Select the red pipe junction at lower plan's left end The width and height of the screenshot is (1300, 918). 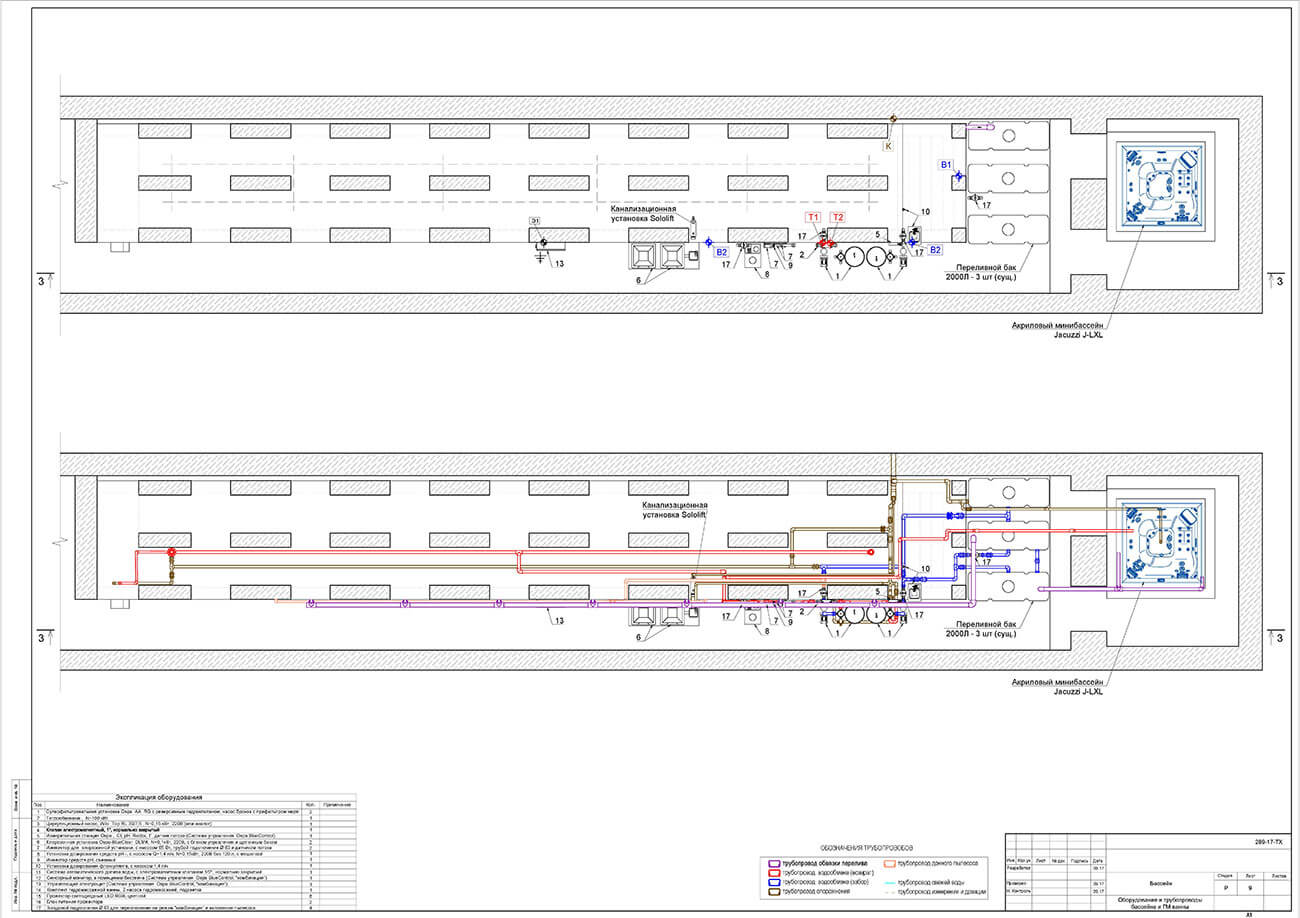coord(171,551)
